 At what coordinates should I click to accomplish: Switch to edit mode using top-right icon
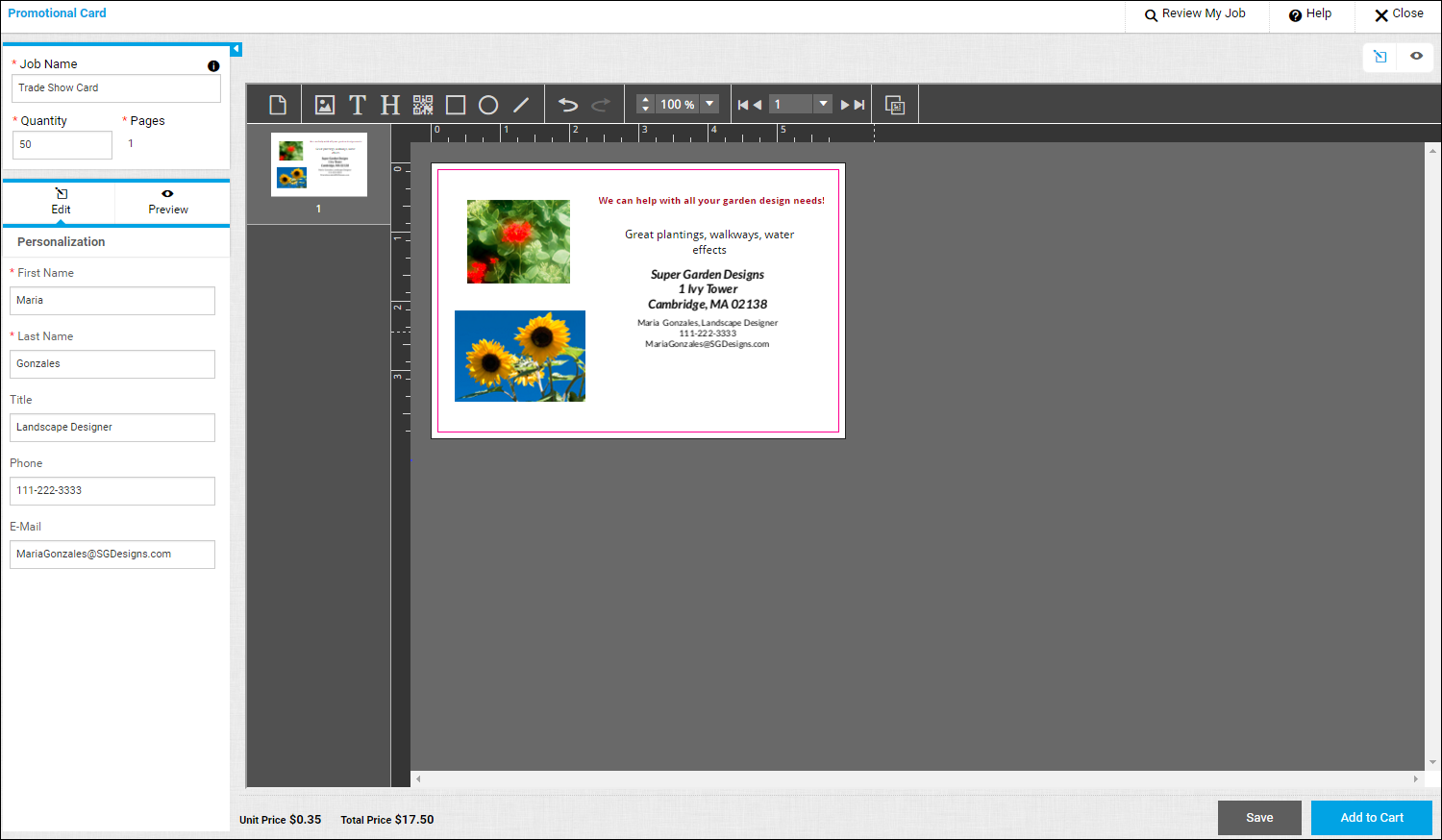tap(1380, 57)
